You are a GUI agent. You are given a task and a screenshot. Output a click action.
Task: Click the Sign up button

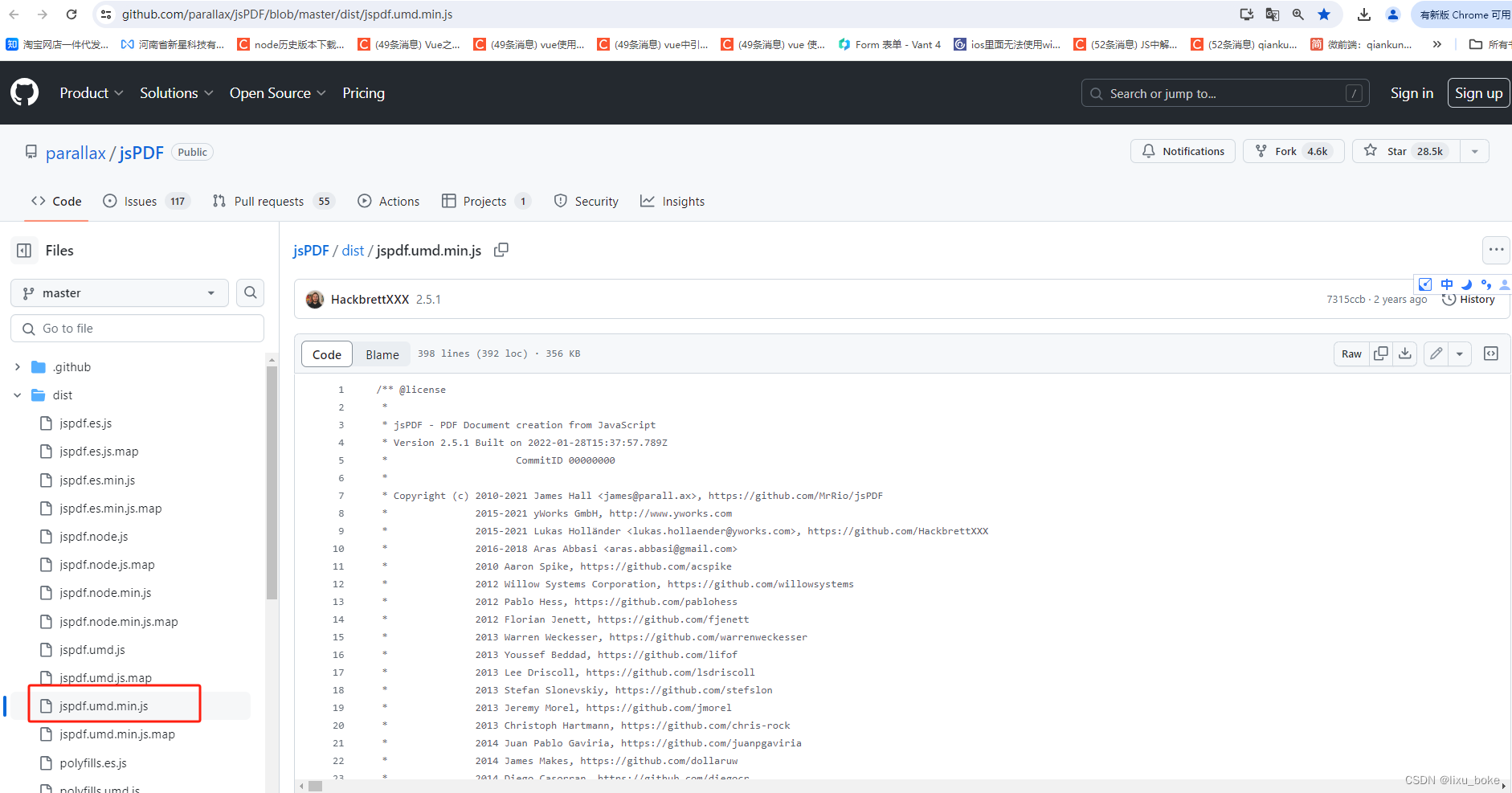pos(1478,93)
